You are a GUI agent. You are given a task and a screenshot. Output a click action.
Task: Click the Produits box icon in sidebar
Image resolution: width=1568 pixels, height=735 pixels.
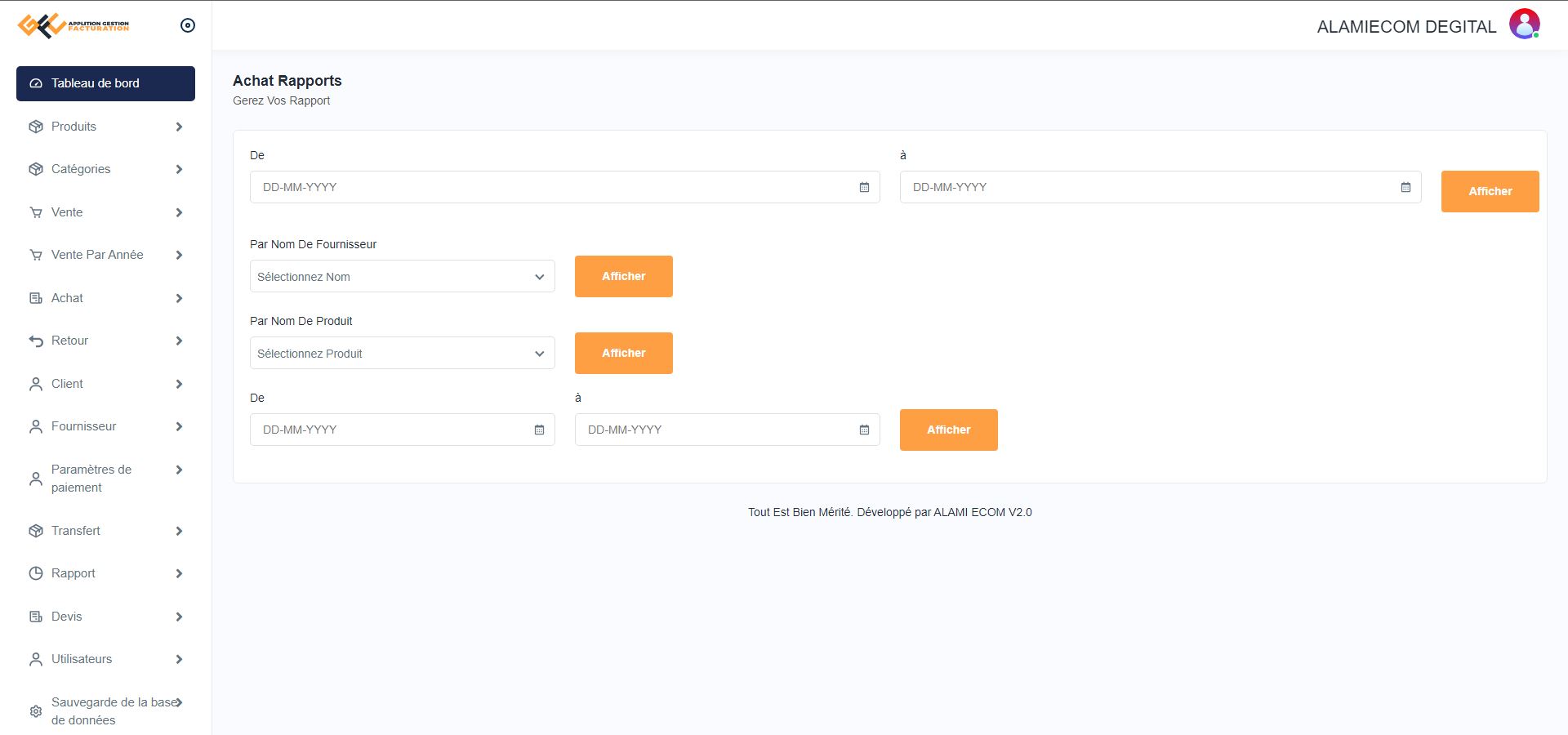pyautogui.click(x=36, y=127)
